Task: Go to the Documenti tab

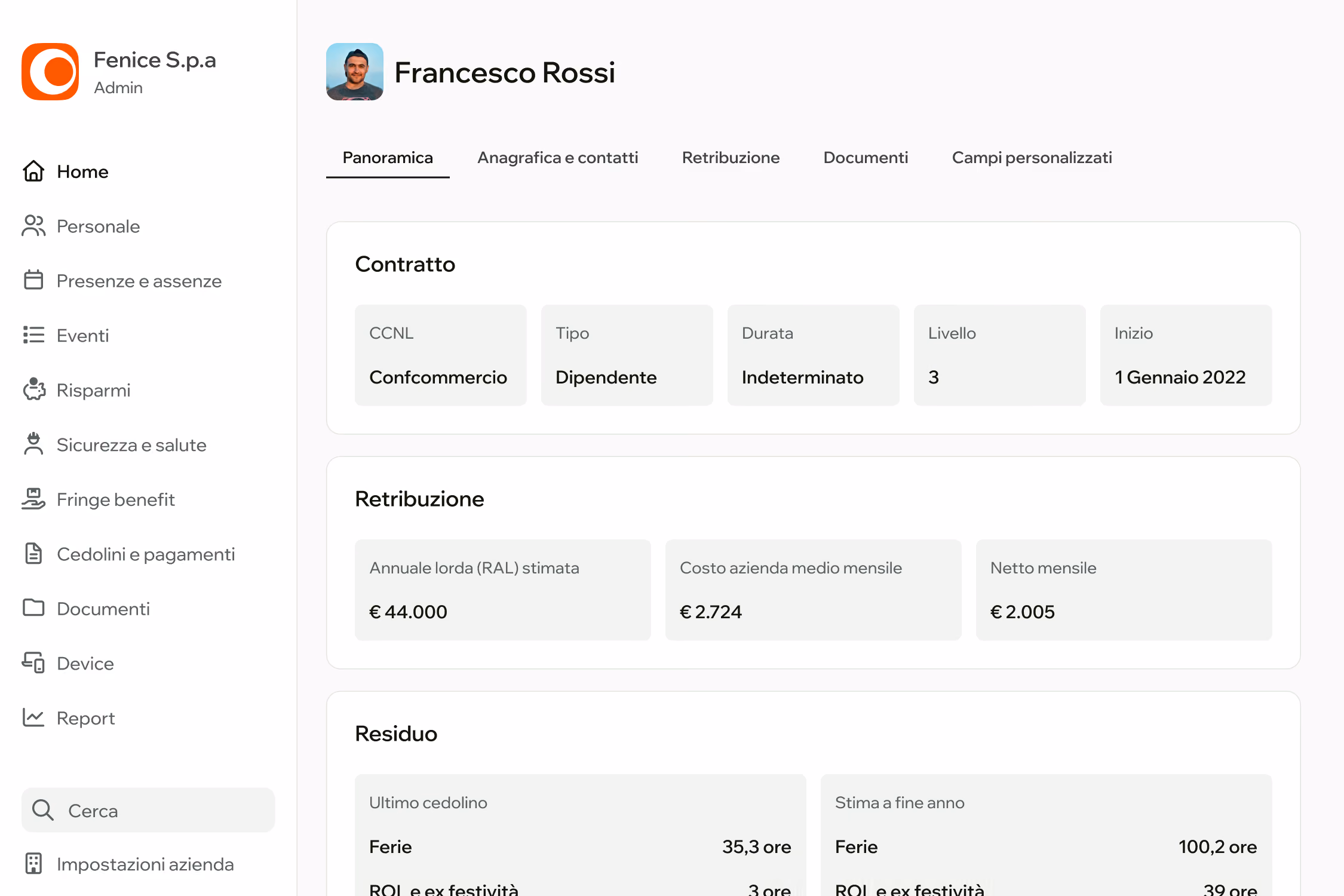Action: coord(866,158)
